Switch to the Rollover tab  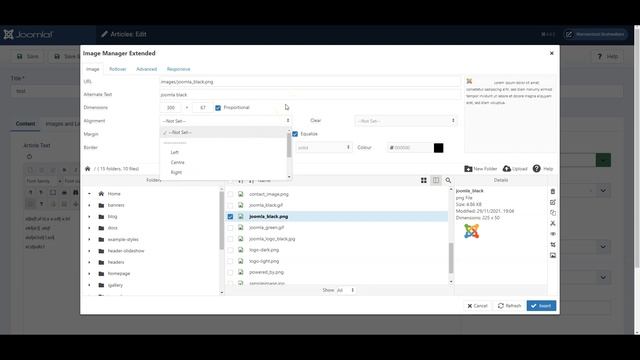118,69
